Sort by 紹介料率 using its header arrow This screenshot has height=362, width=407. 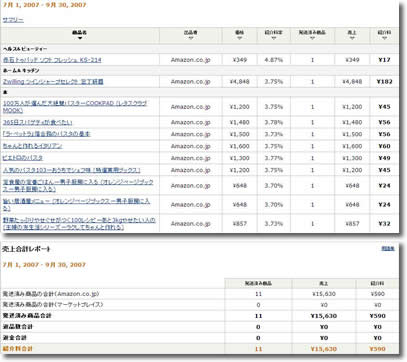[274, 38]
